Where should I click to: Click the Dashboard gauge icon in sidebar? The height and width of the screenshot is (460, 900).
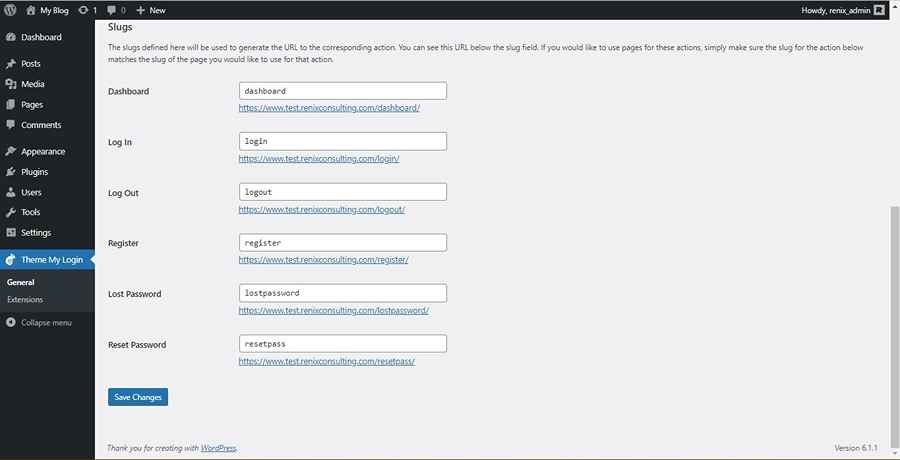10,37
